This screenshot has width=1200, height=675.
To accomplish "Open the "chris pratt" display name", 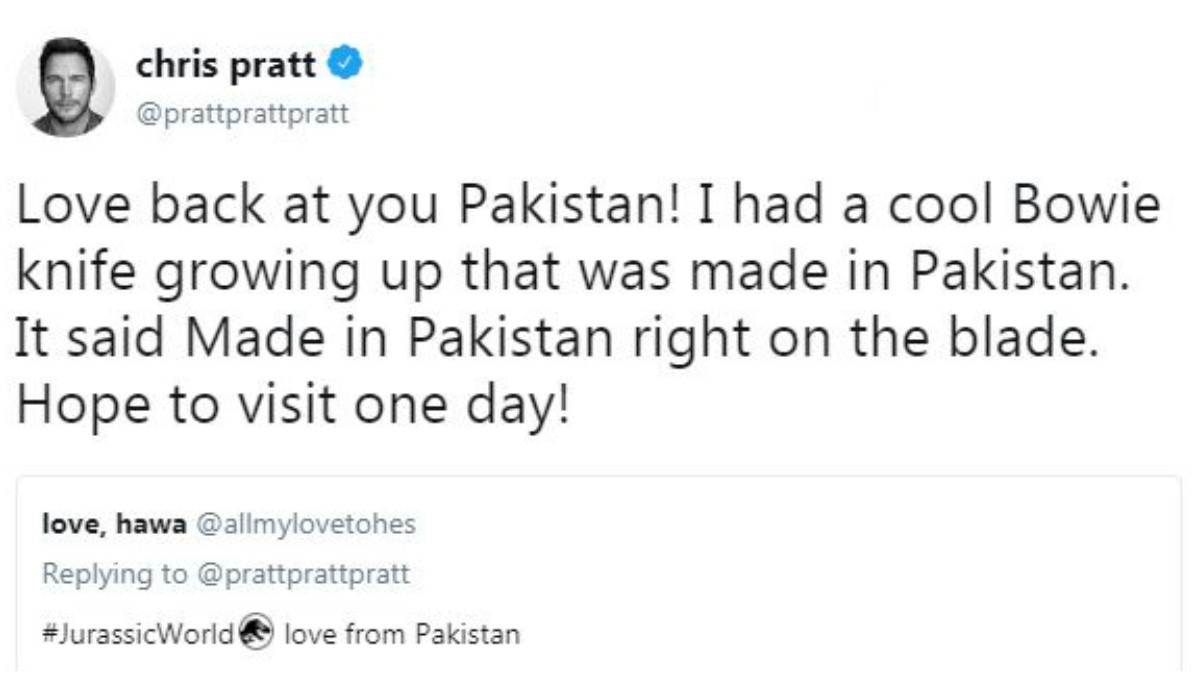I will coord(226,66).
